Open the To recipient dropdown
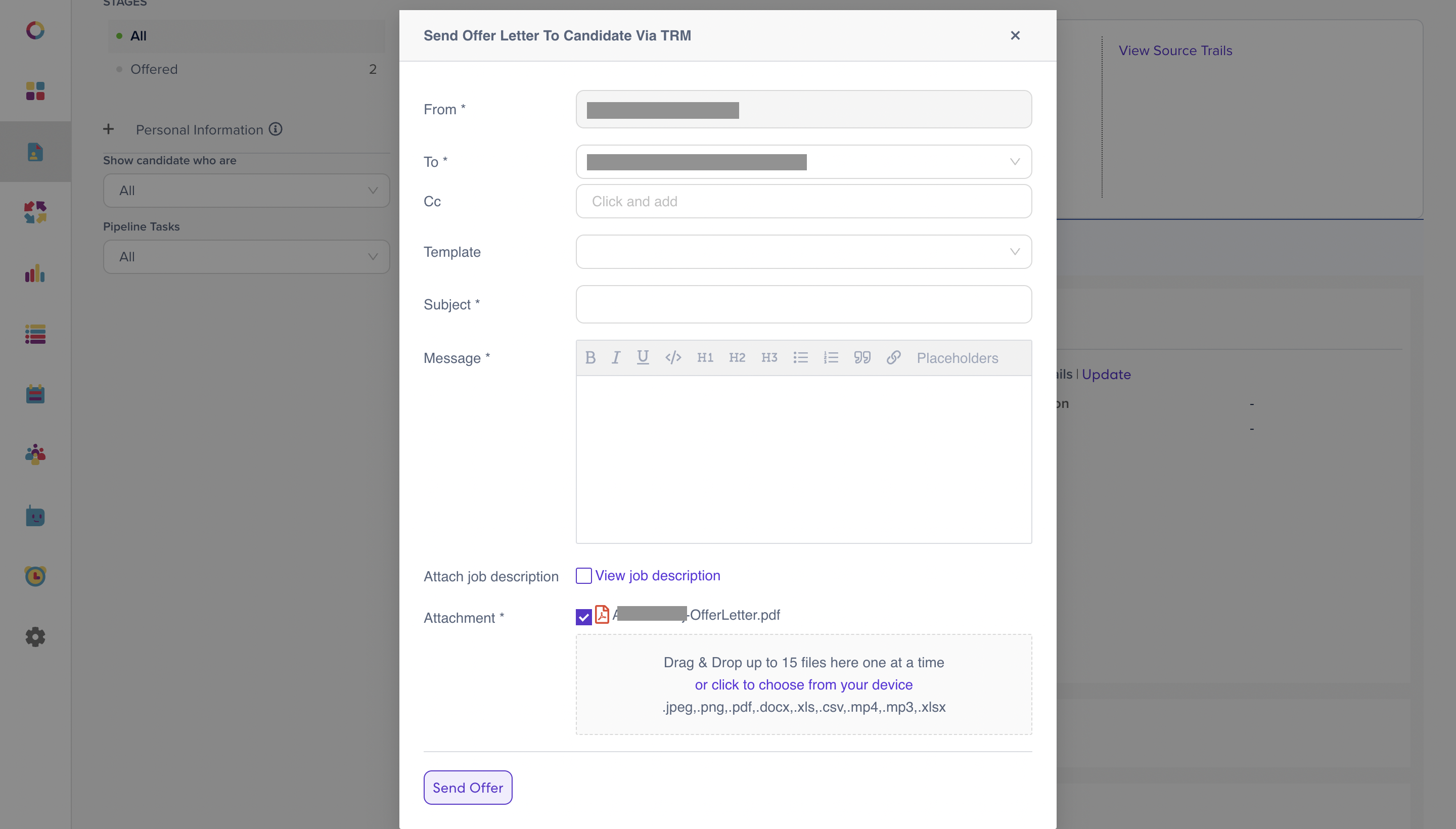Viewport: 1456px width, 829px height. [x=803, y=162]
